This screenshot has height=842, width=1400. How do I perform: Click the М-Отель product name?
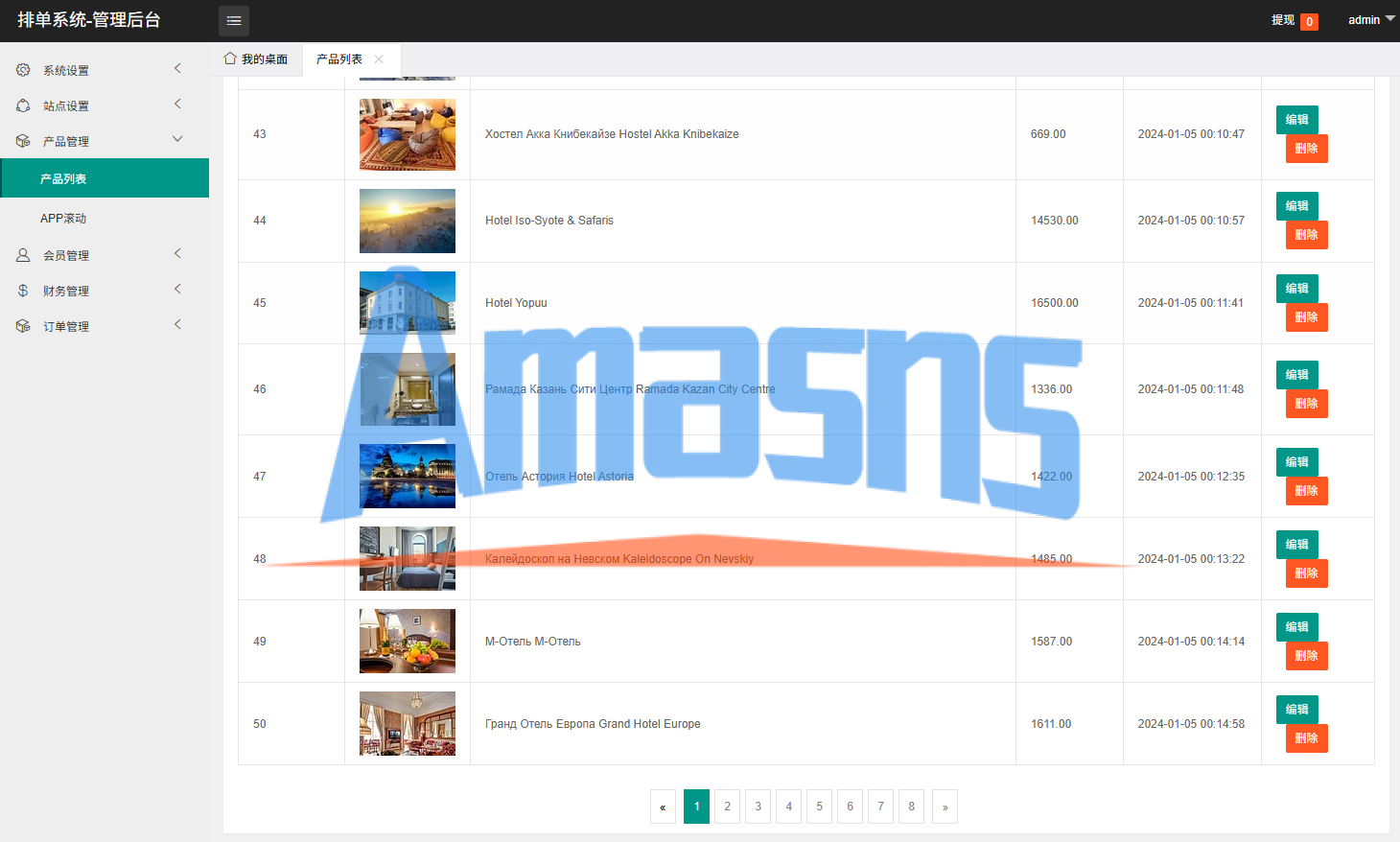pyautogui.click(x=533, y=642)
